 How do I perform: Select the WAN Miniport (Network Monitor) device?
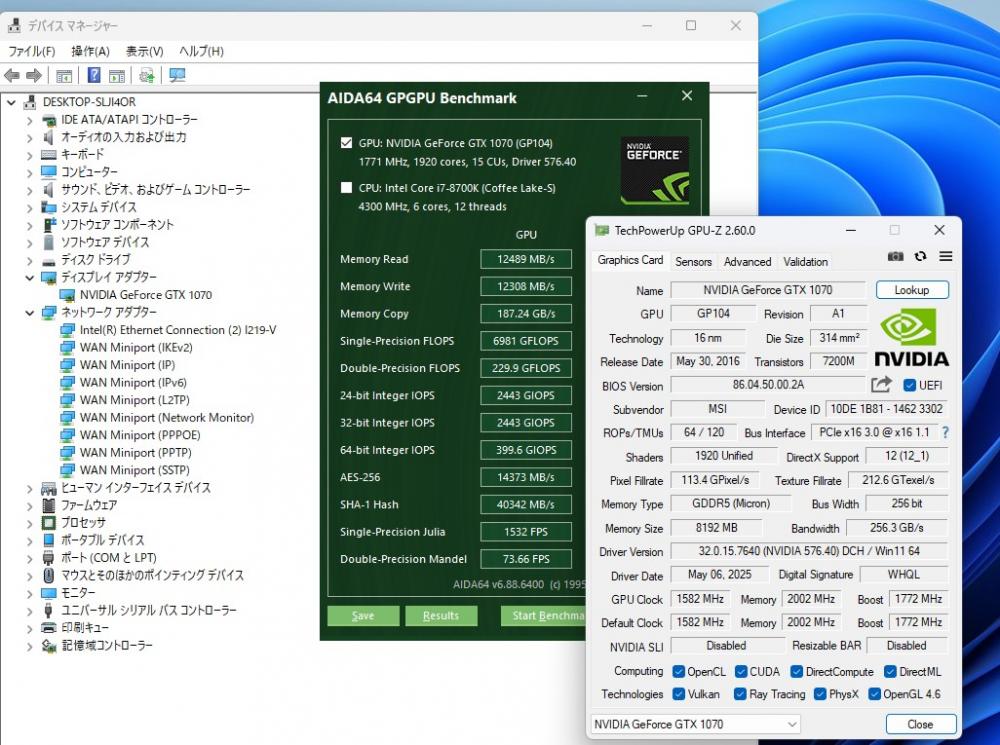point(166,418)
